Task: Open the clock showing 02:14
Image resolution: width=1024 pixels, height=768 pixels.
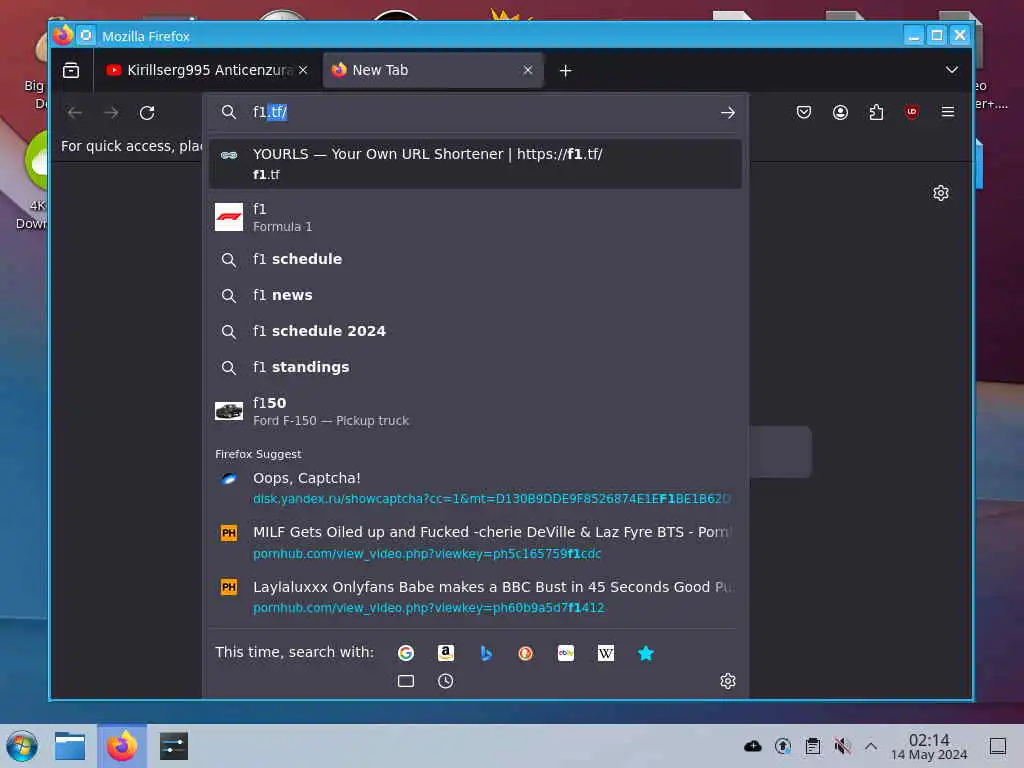Action: click(929, 746)
